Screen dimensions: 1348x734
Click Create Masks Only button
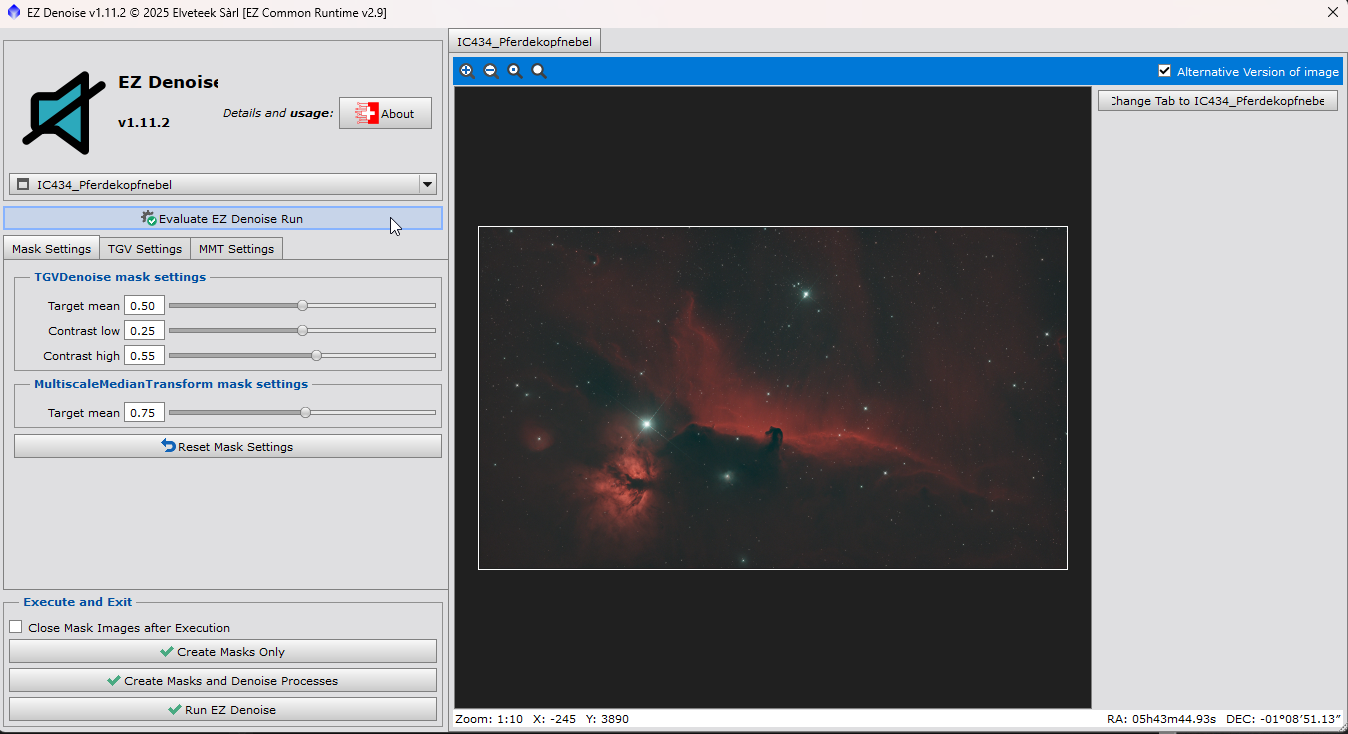(223, 651)
